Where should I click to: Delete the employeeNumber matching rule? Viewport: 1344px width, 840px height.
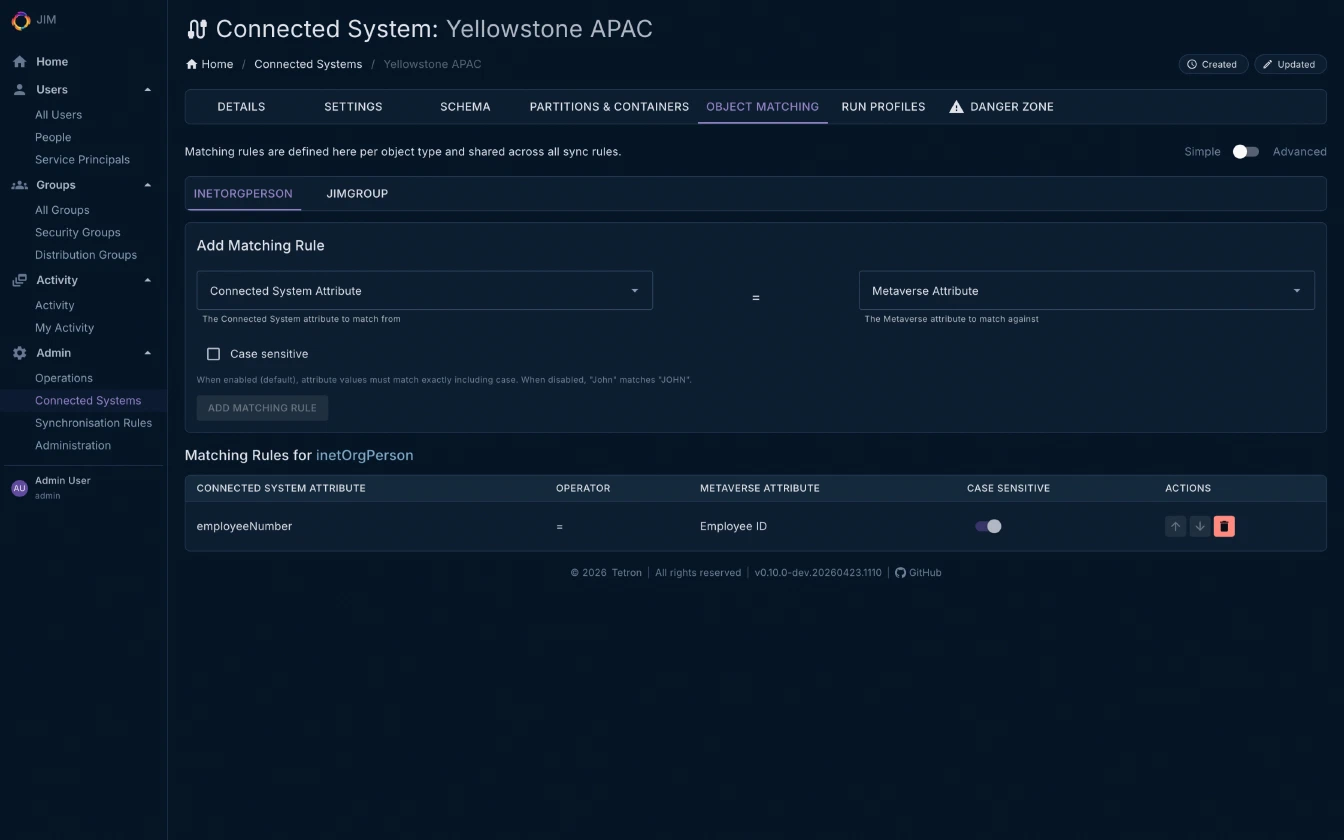[x=1224, y=526]
